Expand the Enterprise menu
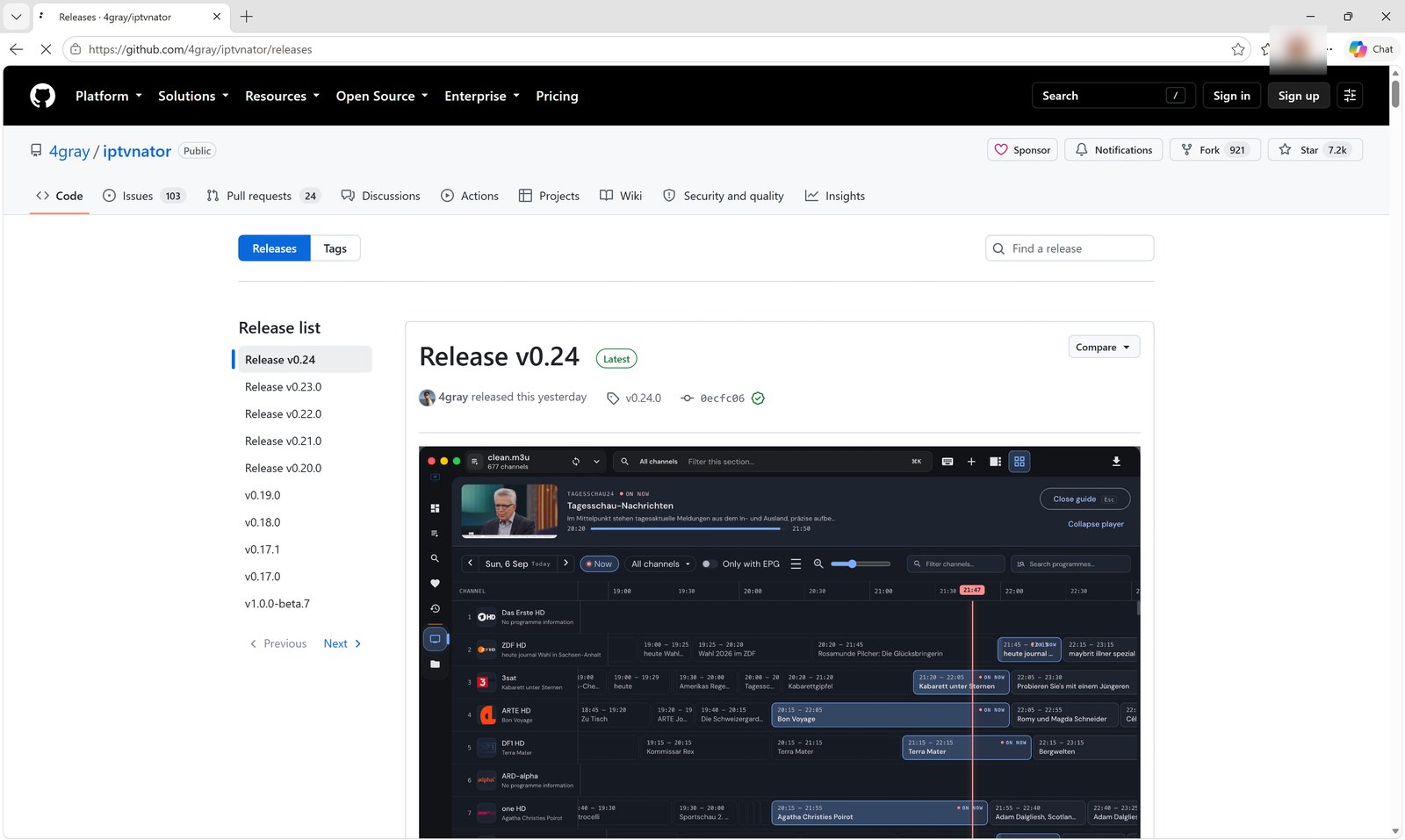The image size is (1405, 840). tap(482, 96)
